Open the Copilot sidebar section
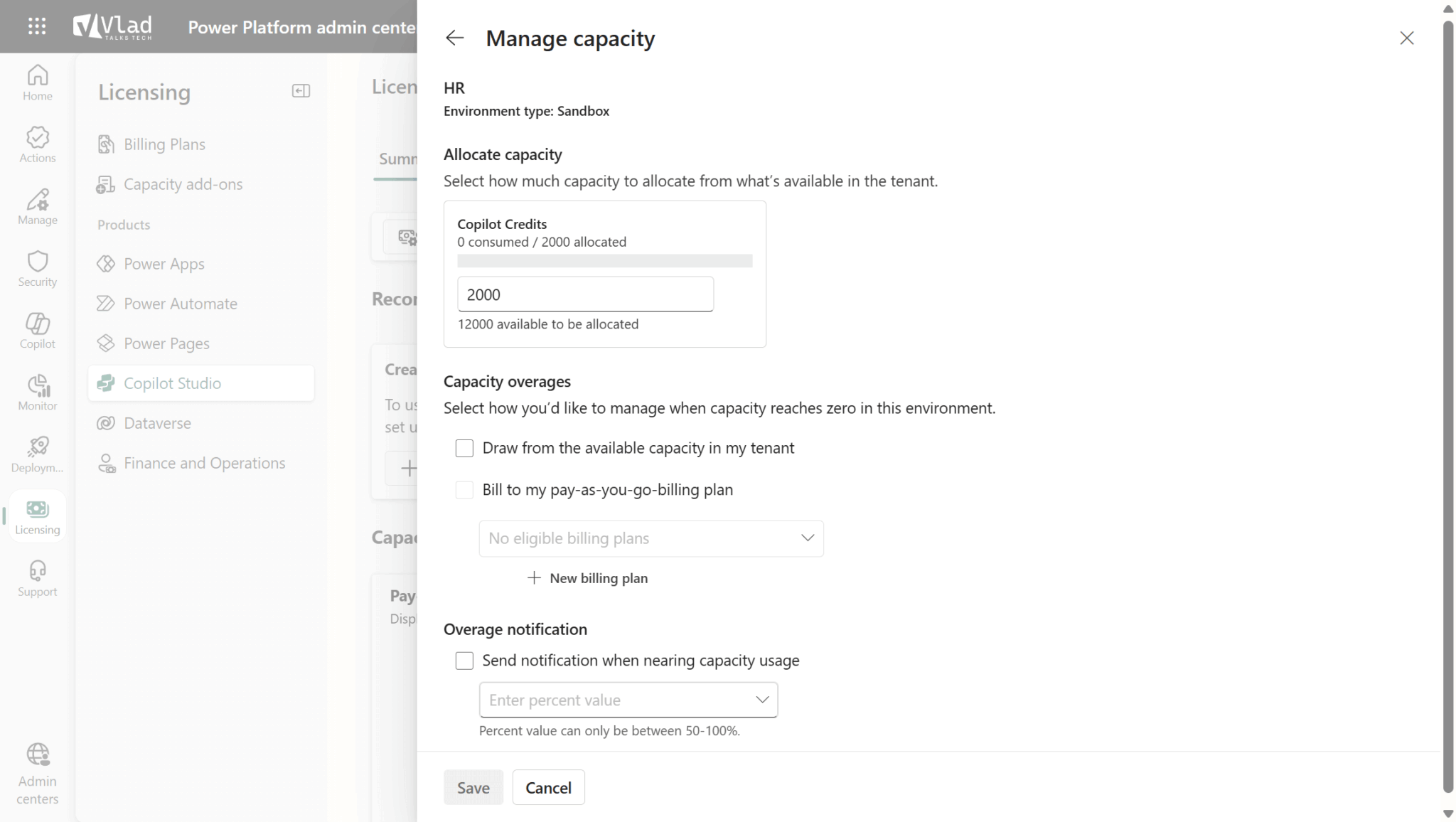The image size is (1456, 822). [36, 330]
